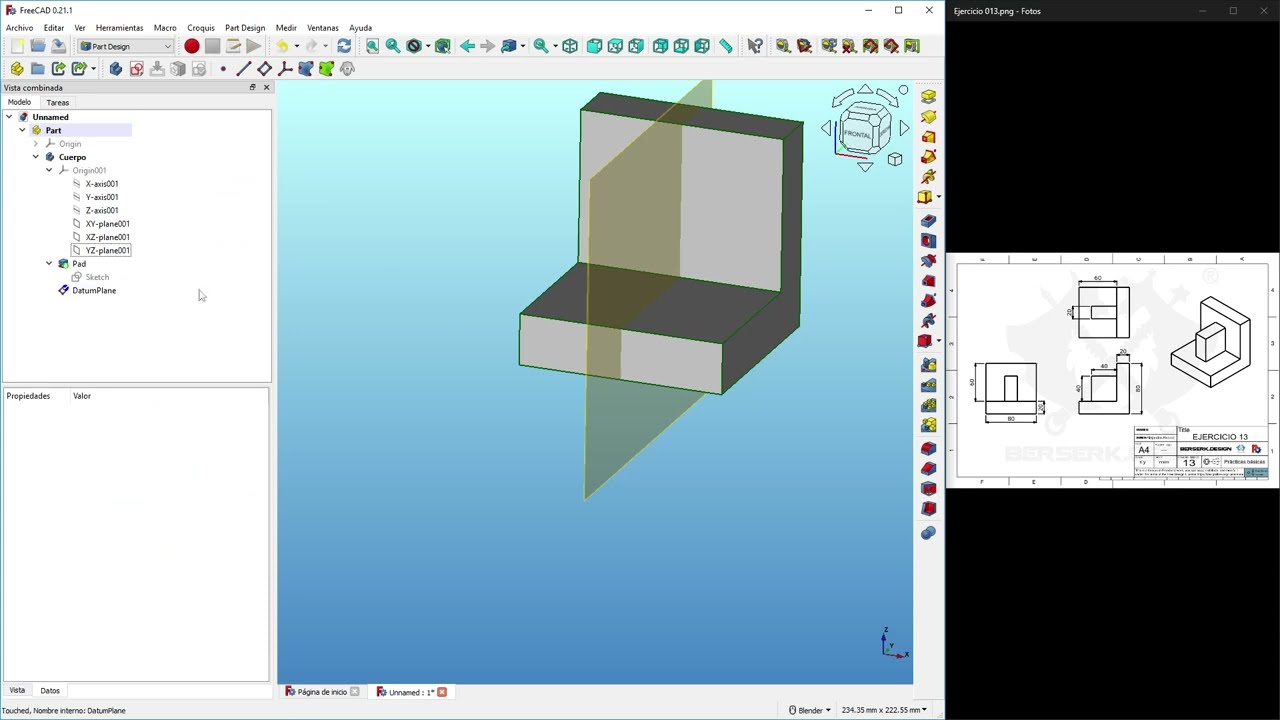The width and height of the screenshot is (1280, 720).
Task: Click the Chamfer tool icon
Action: 928,468
